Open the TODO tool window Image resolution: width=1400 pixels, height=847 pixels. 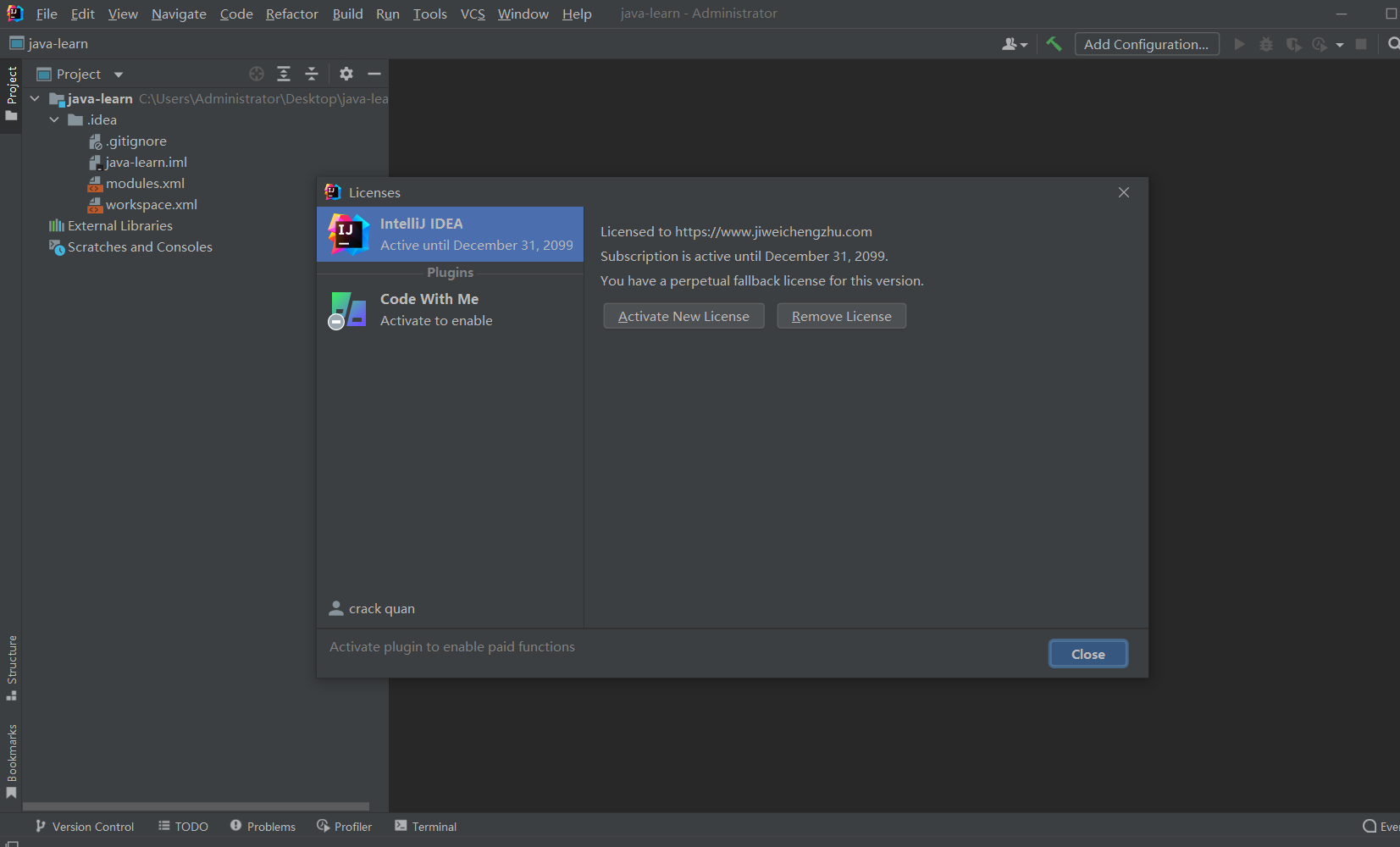coord(183,826)
